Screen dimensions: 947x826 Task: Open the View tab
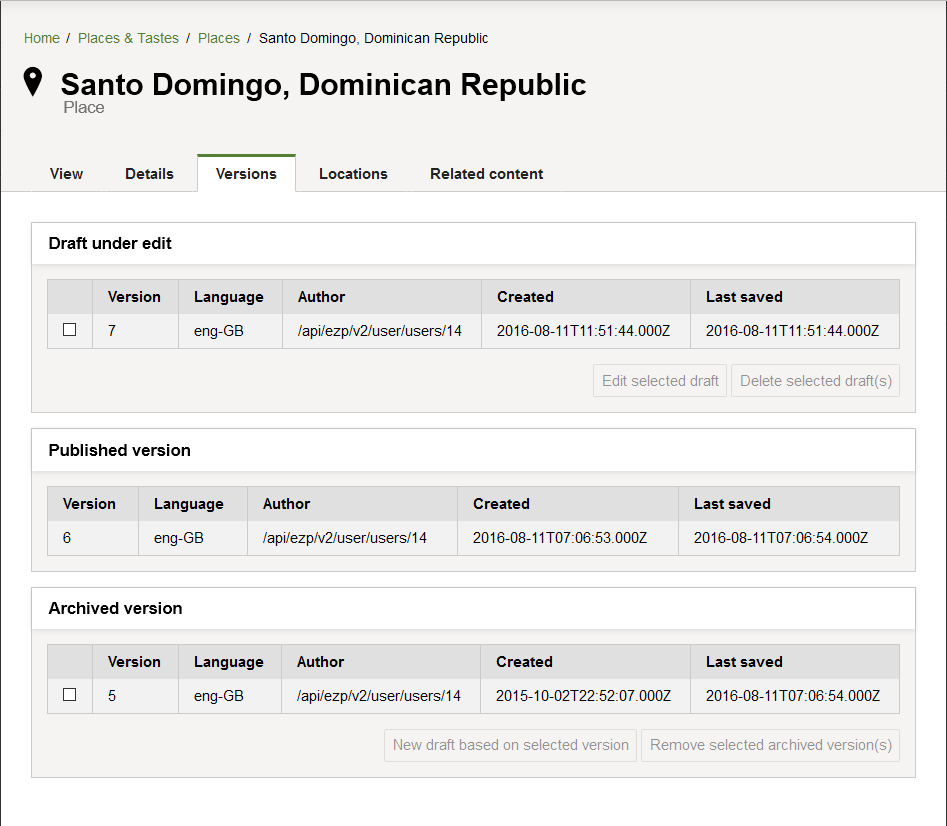[x=66, y=174]
